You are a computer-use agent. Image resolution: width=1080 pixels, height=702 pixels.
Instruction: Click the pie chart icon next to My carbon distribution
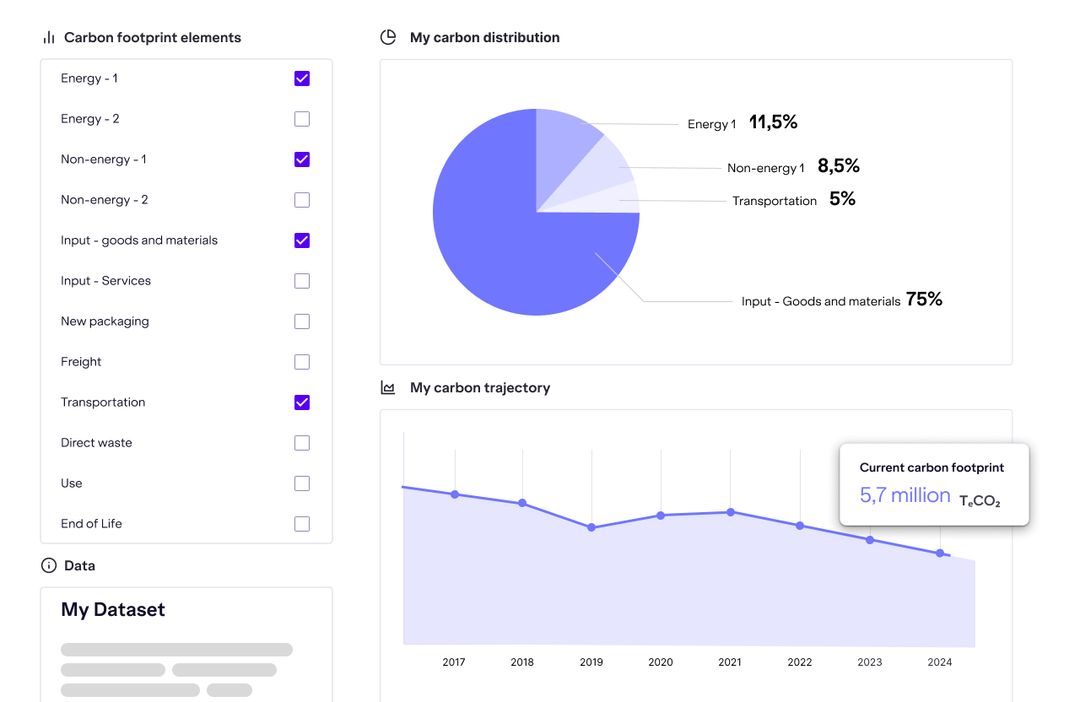[x=387, y=36]
